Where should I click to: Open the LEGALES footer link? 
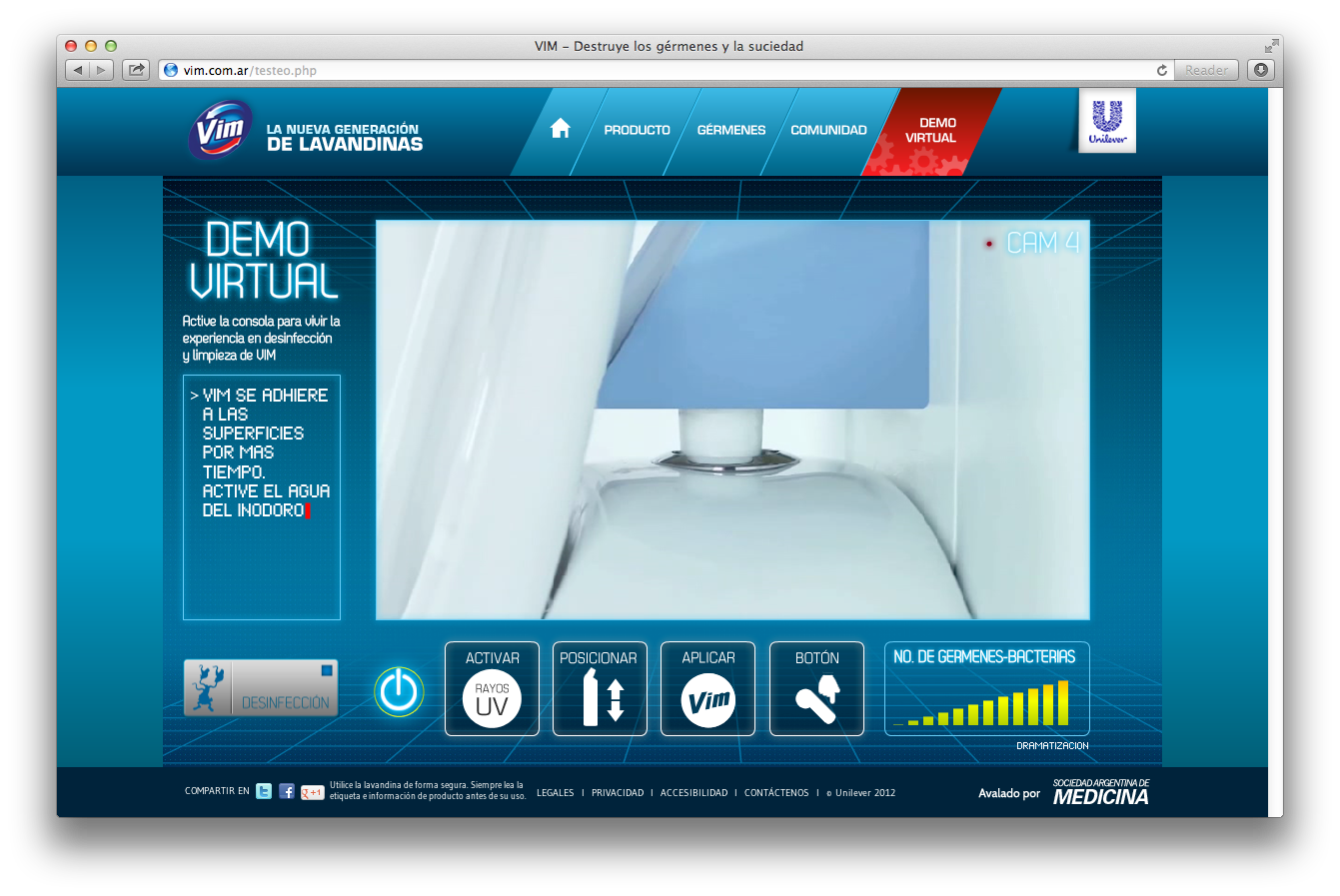point(556,793)
